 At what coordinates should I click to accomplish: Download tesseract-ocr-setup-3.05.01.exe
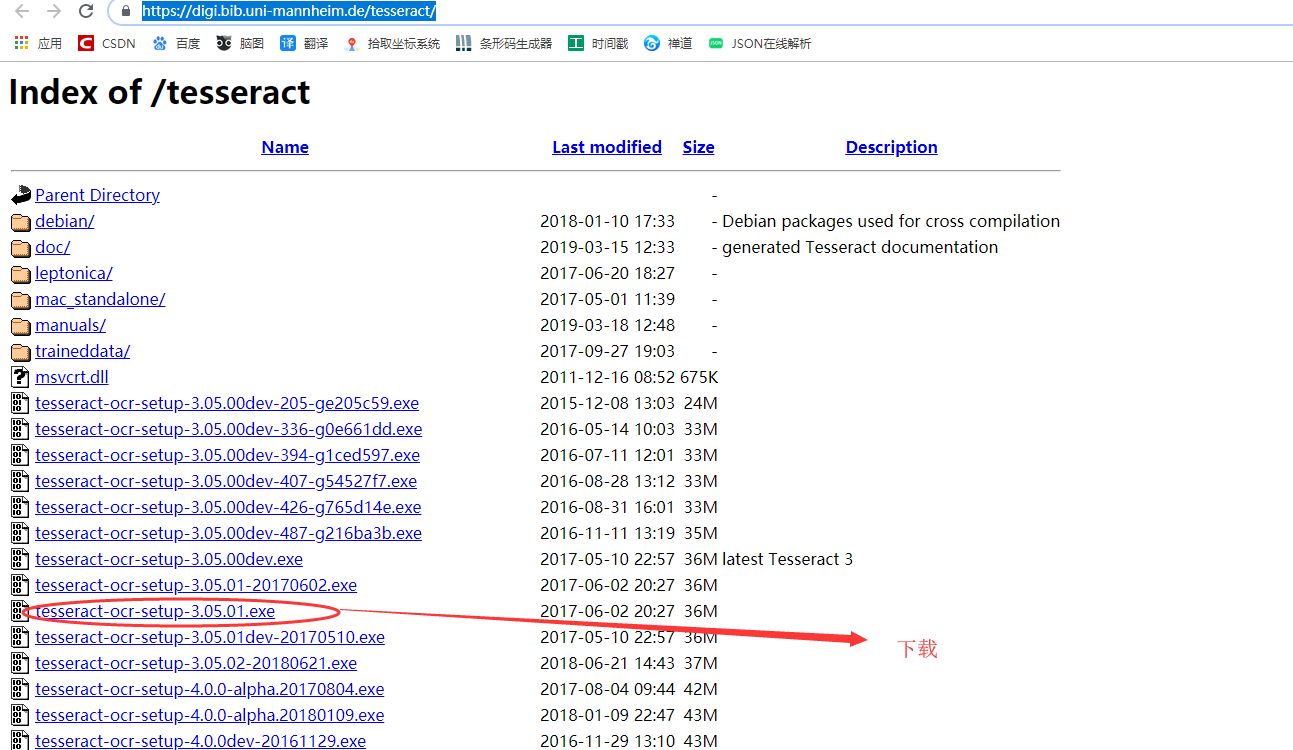[155, 611]
